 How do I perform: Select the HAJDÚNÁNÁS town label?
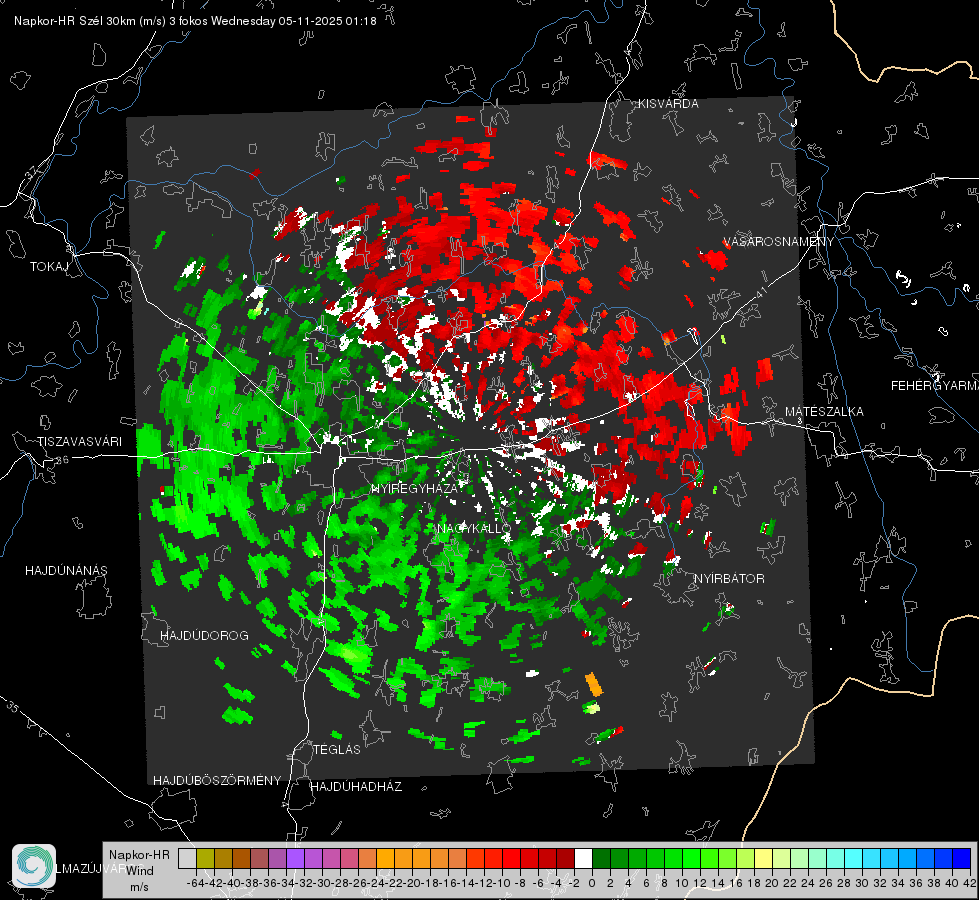coord(66,571)
